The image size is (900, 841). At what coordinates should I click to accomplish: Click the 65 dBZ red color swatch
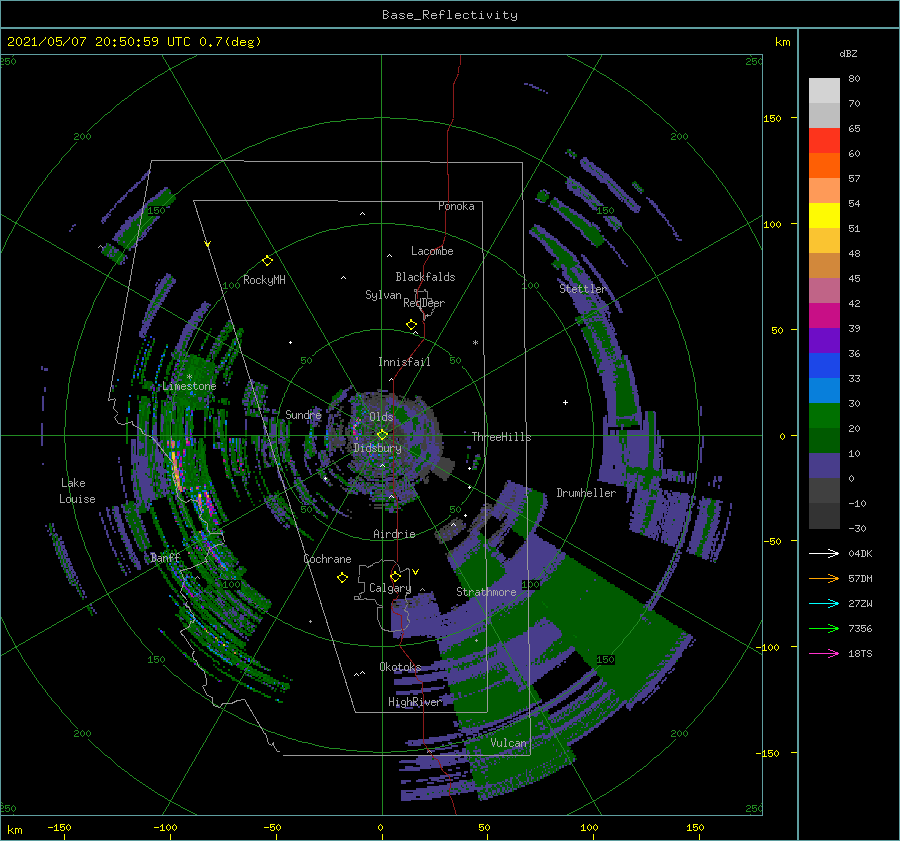tap(824, 141)
